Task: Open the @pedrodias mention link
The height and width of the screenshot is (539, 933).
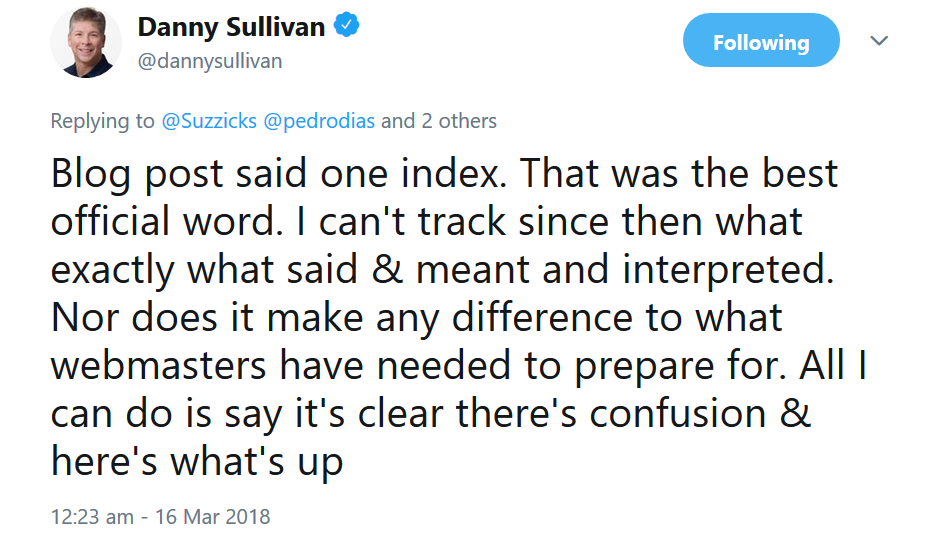Action: click(x=319, y=121)
